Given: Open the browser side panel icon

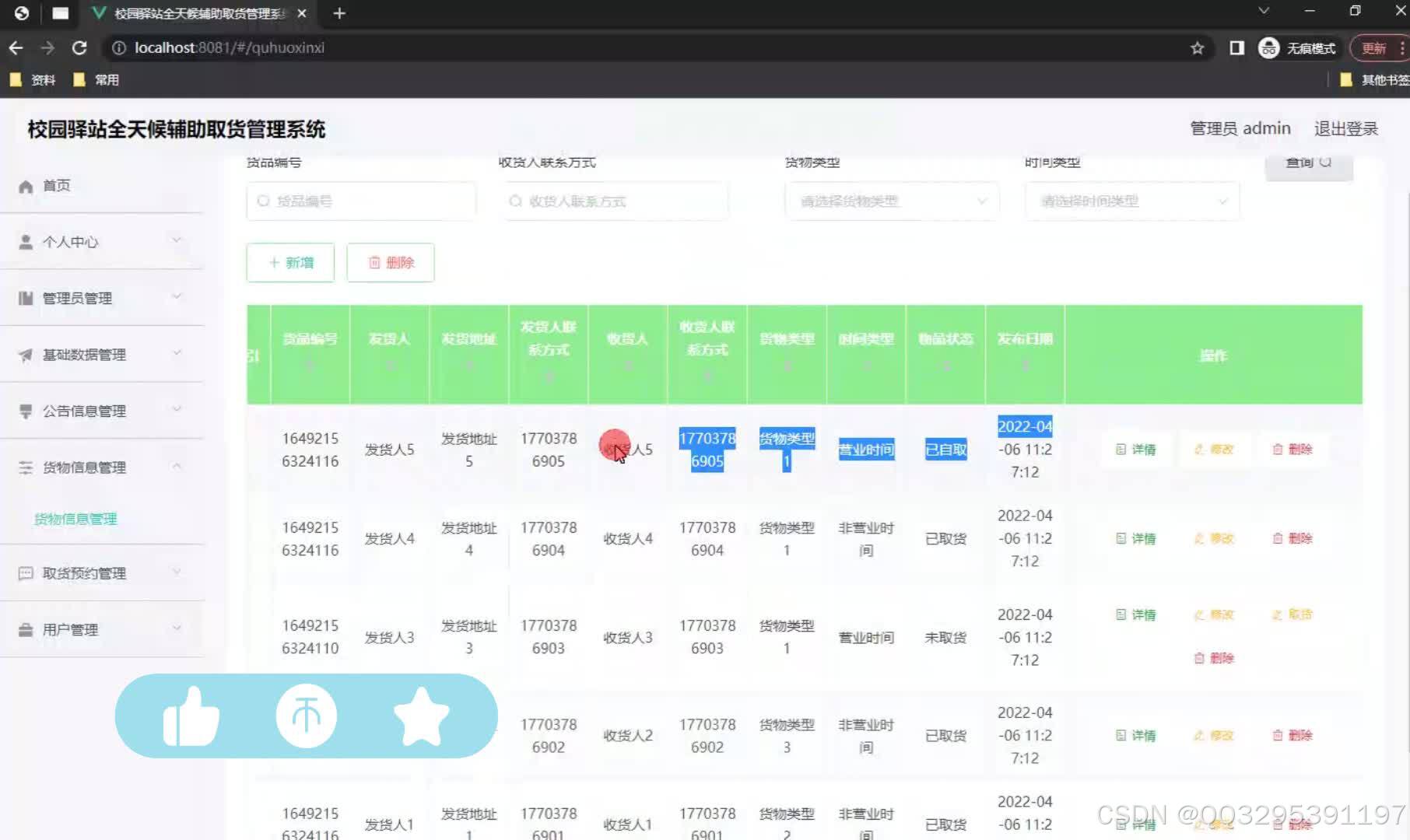Looking at the screenshot, I should 1236,48.
